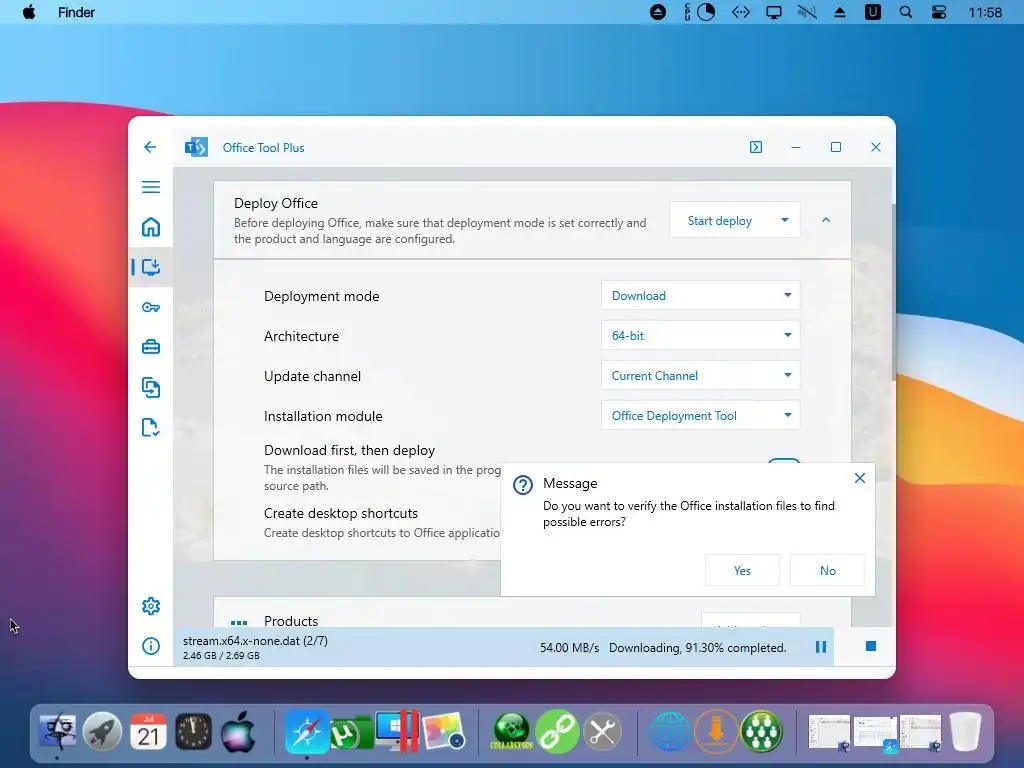Collapse the Deploy Office section chevron

tap(825, 220)
